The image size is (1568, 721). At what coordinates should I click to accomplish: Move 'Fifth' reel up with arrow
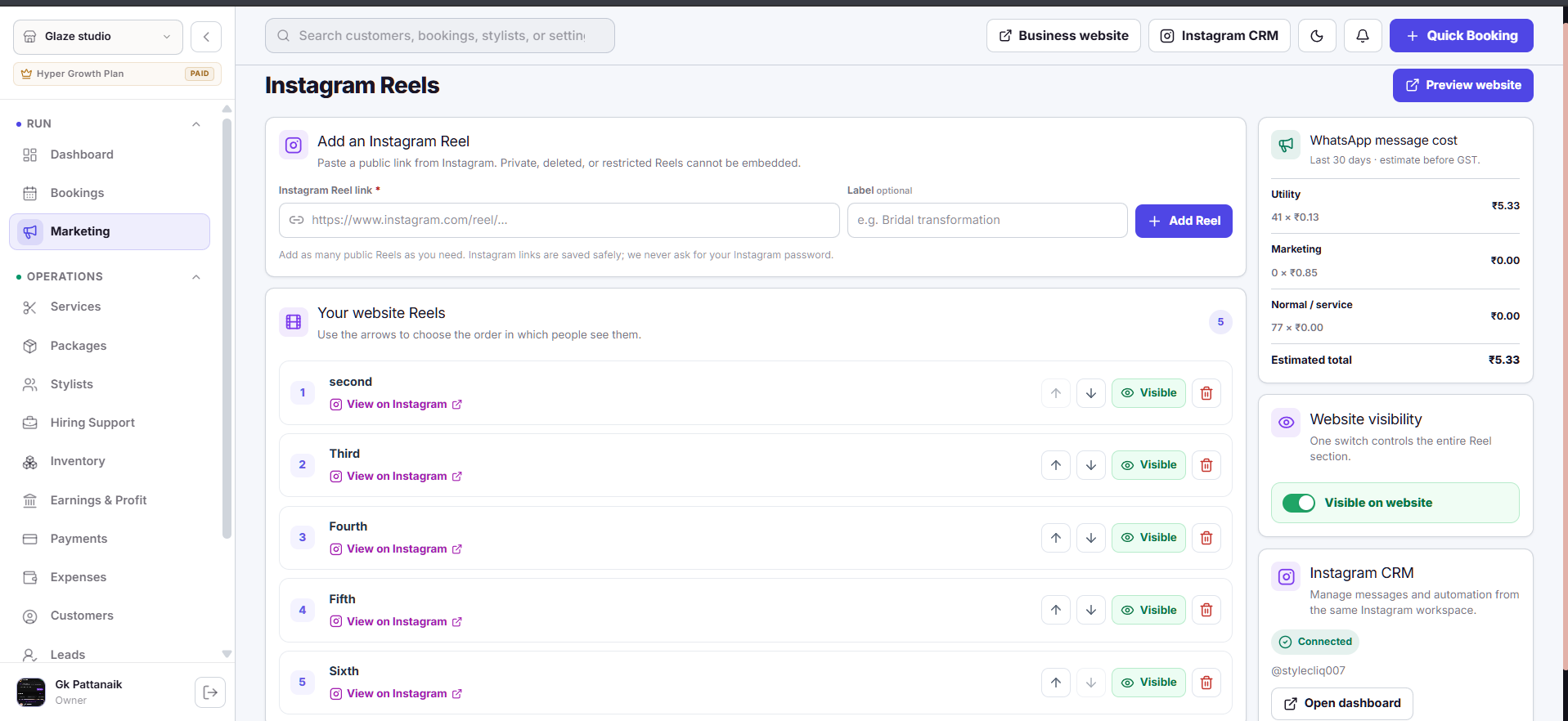click(1056, 610)
